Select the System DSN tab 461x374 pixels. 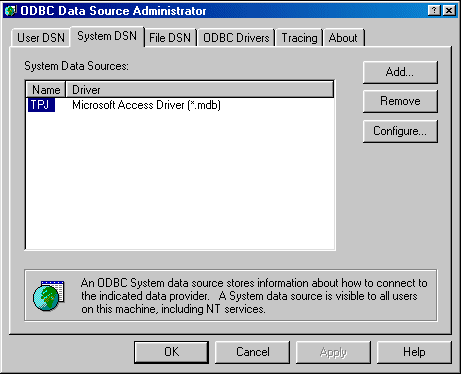tap(107, 36)
